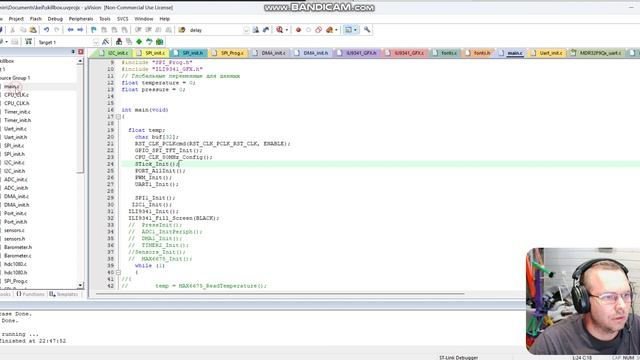
Task: Navigate backwards with the left arrow icon
Action: pos(70,30)
